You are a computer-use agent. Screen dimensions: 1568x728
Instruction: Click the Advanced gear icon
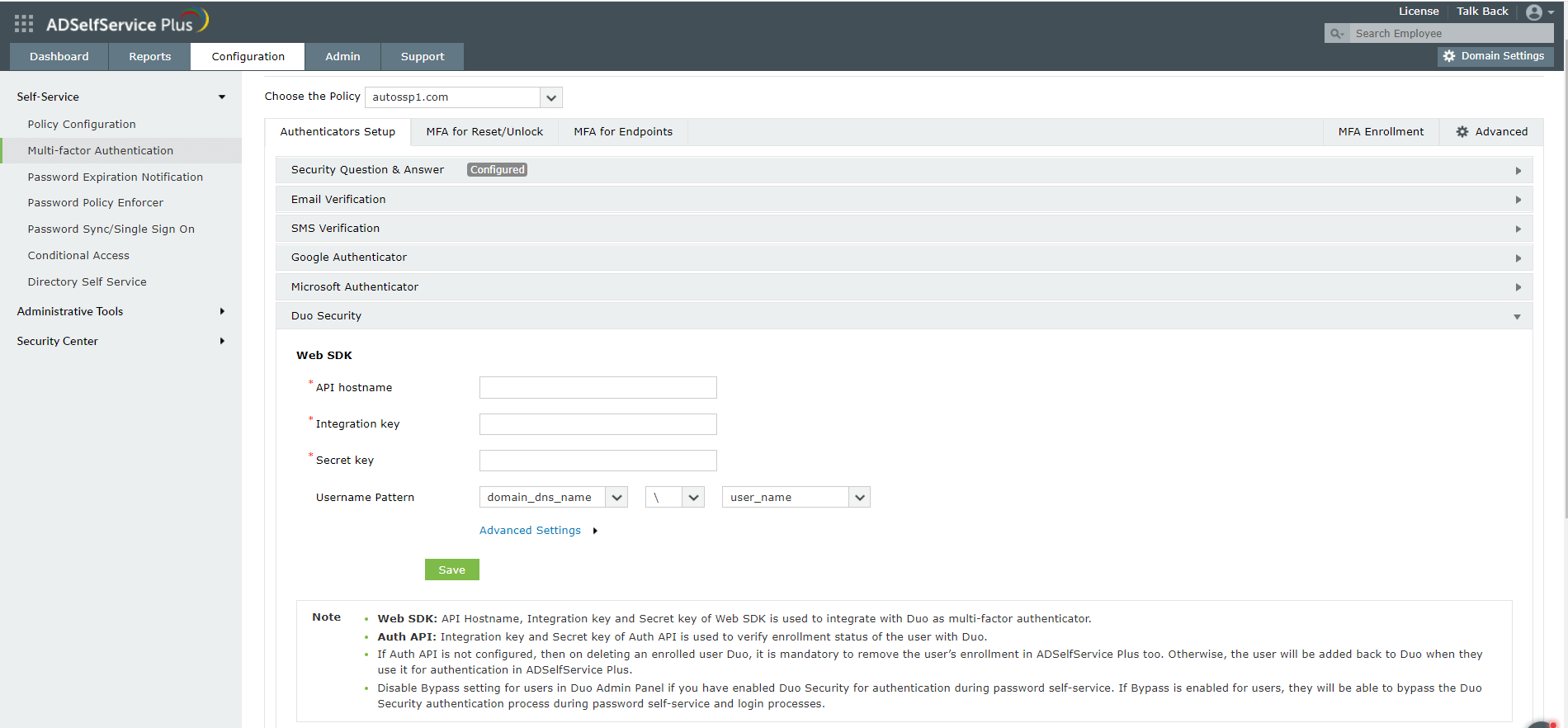(x=1462, y=132)
